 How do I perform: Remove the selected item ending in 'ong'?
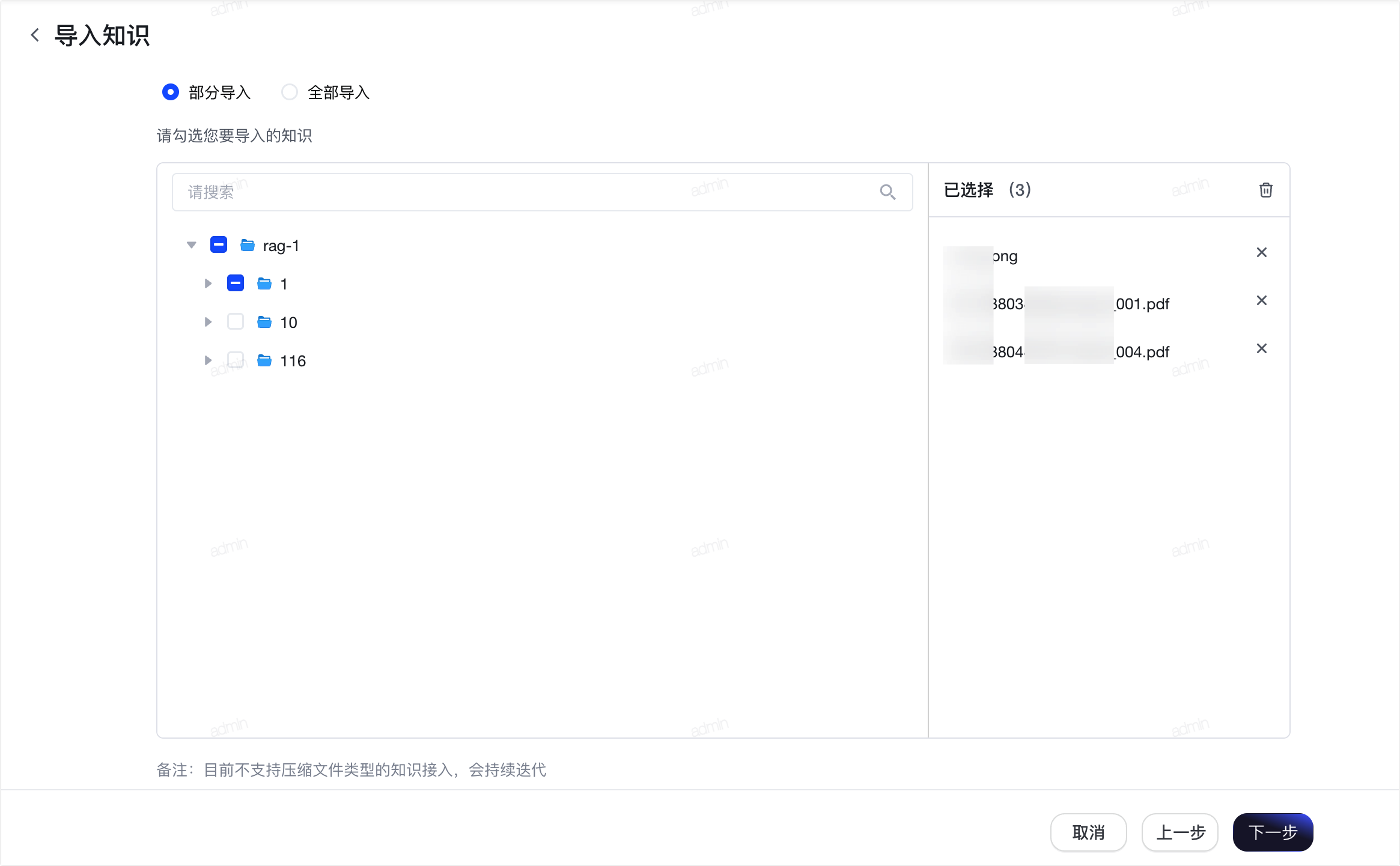coord(1261,252)
